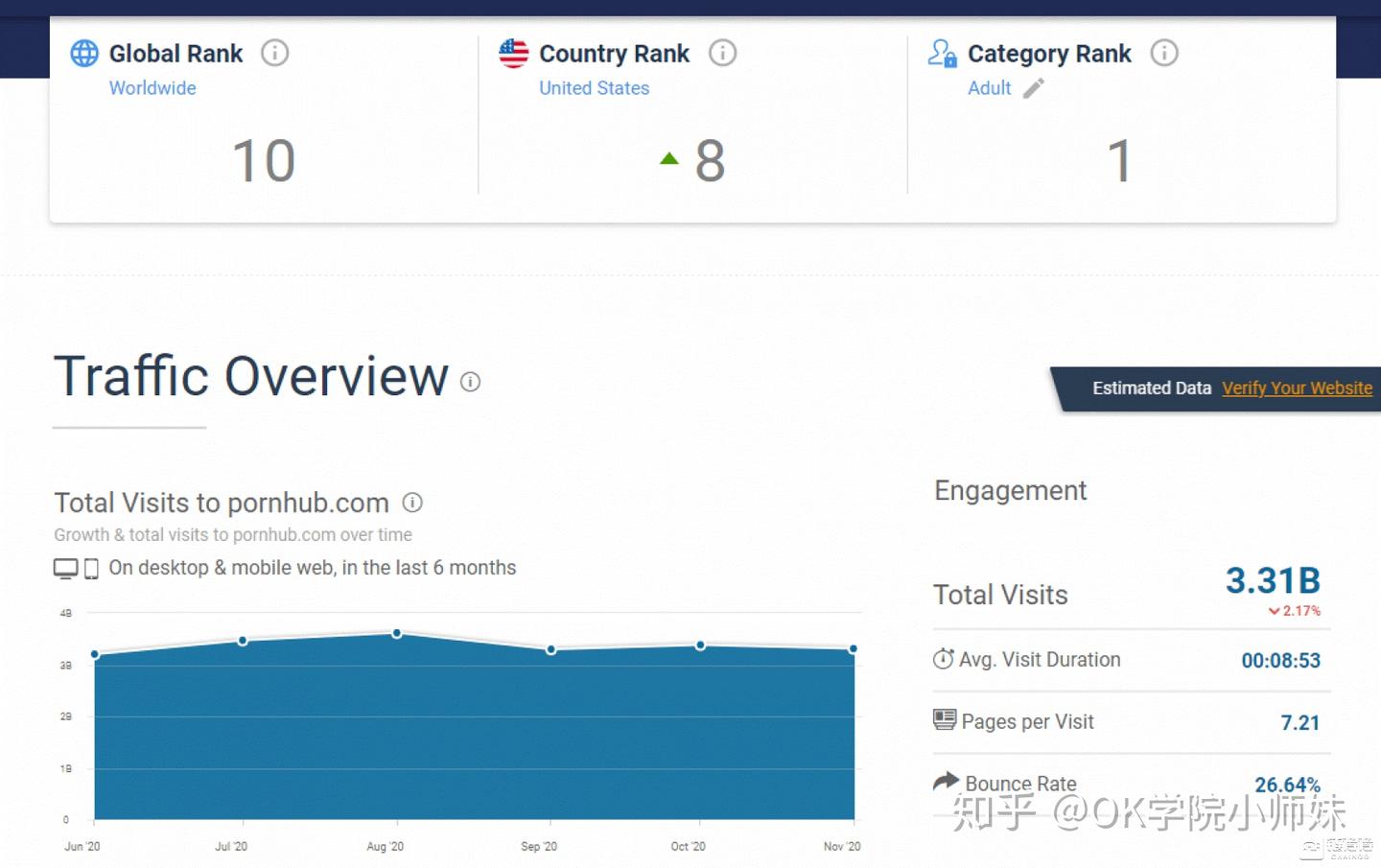1381x868 pixels.
Task: Click the 4B y-axis label
Action: (x=66, y=613)
